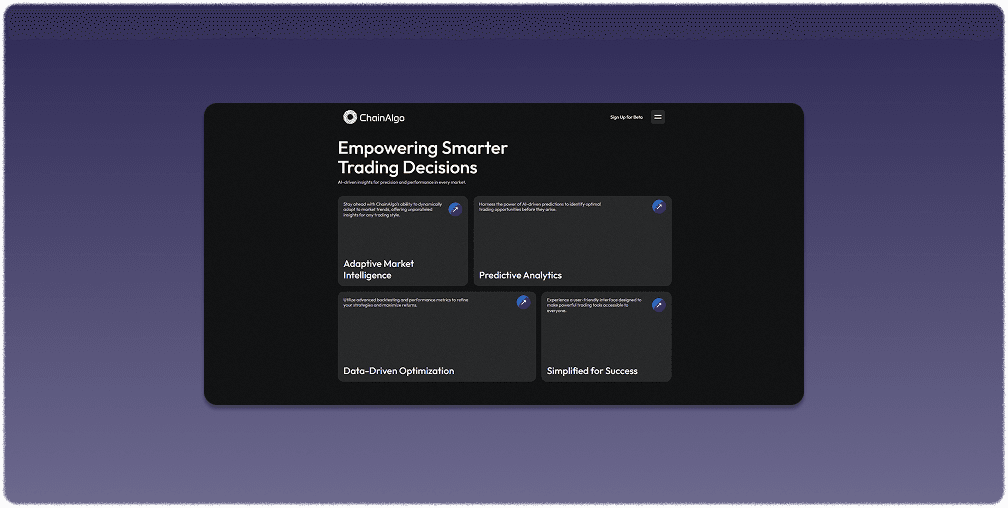Open the Adaptive Market Intelligence card title
Viewport: 1008px width, 508px height.
[x=379, y=269]
